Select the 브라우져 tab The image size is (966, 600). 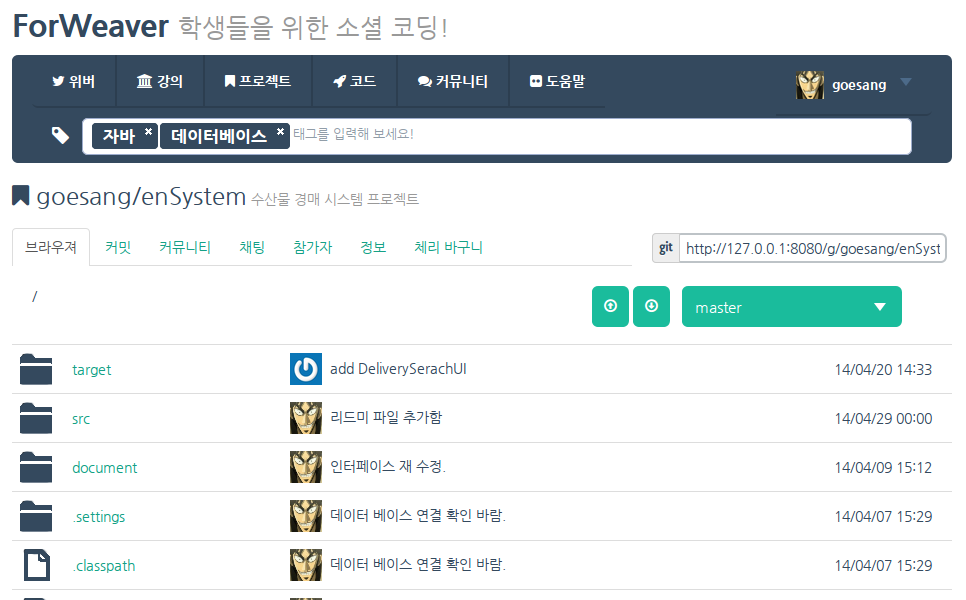pos(51,248)
